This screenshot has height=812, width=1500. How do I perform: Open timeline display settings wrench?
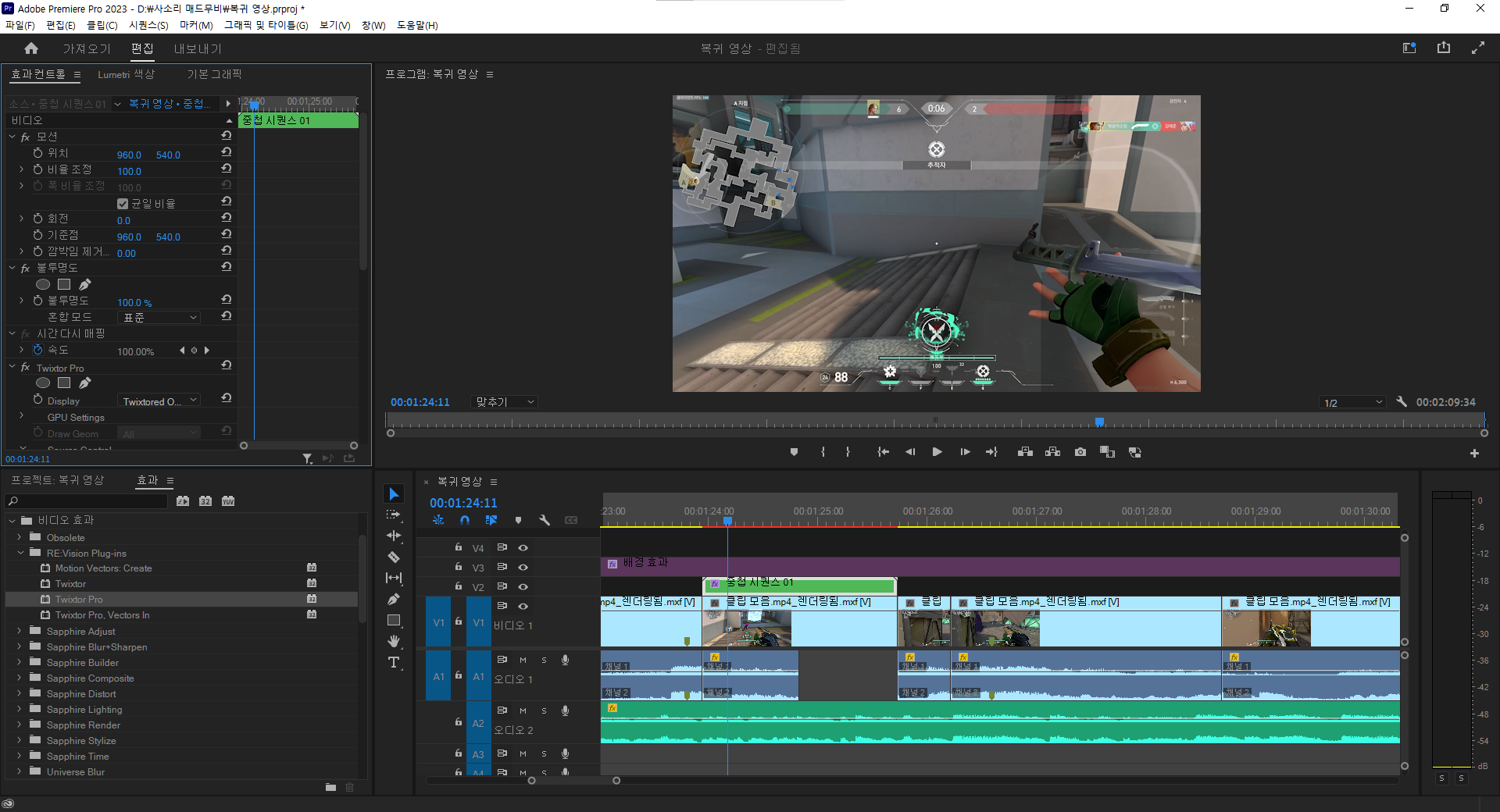(545, 520)
